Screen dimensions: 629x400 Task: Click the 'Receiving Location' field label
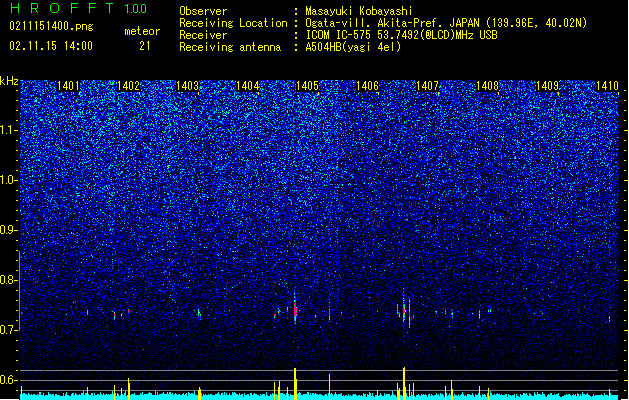click(x=233, y=23)
